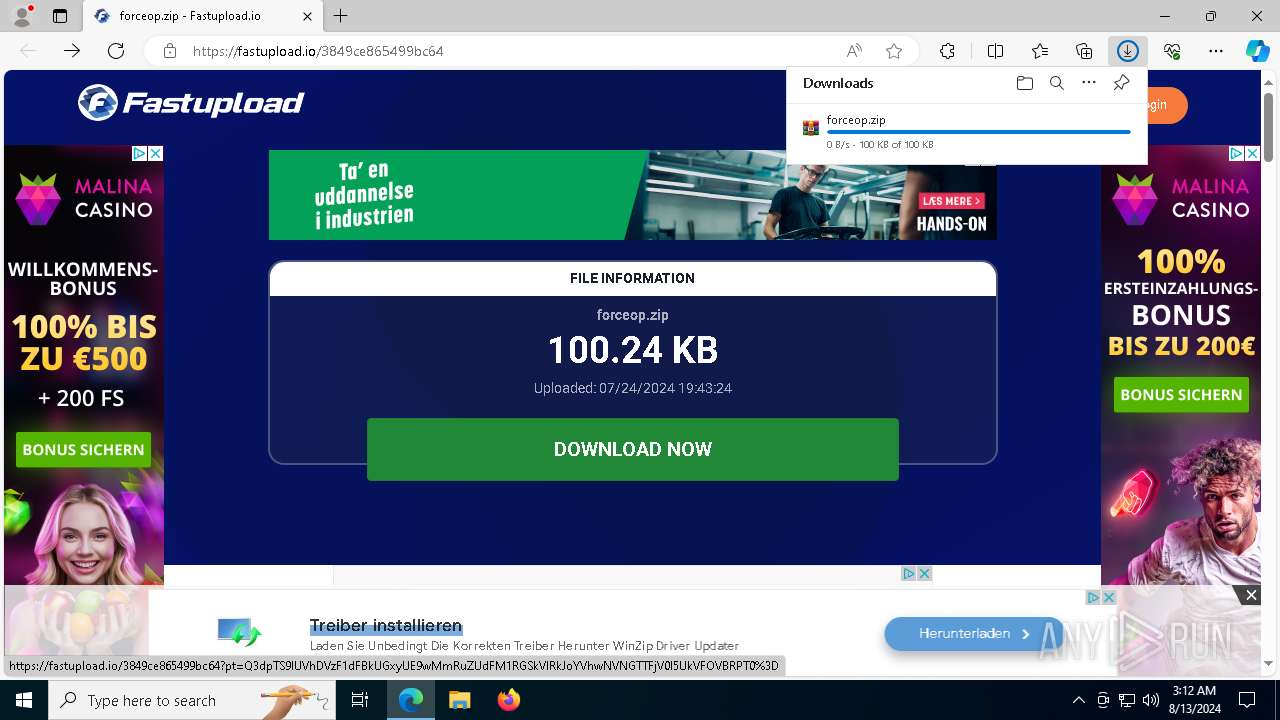Click the DOWNLOAD NOW button

coord(633,449)
